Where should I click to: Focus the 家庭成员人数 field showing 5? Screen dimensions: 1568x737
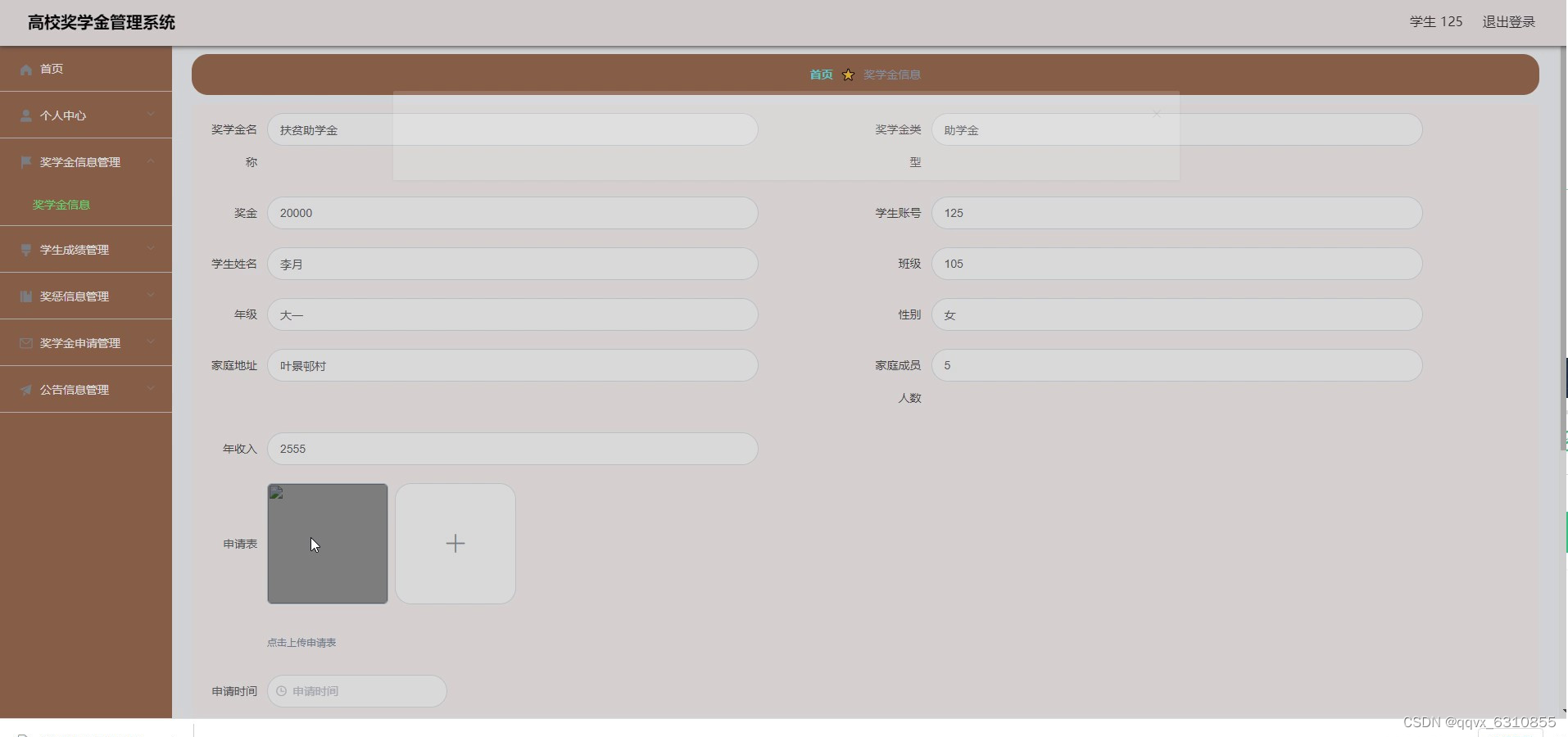pos(1176,365)
